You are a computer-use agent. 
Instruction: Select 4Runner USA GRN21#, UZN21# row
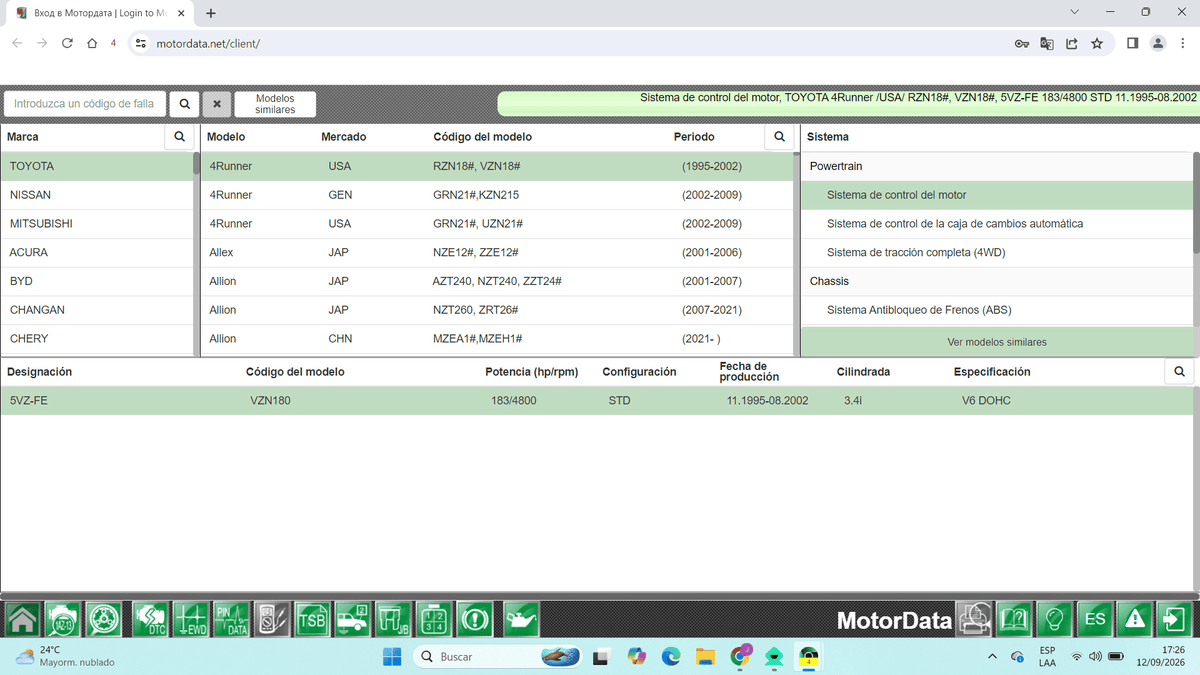pyautogui.click(x=497, y=224)
